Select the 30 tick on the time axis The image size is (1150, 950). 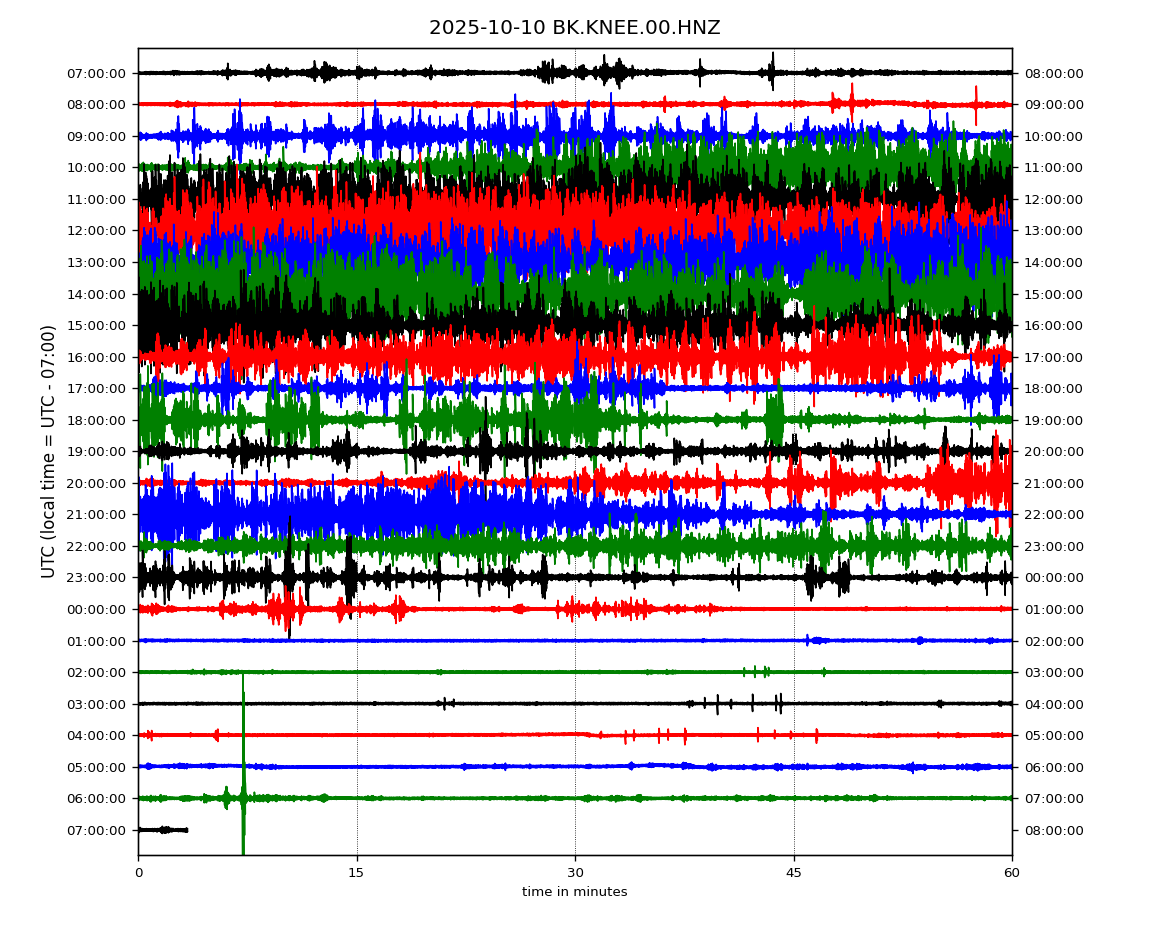pyautogui.click(x=575, y=873)
